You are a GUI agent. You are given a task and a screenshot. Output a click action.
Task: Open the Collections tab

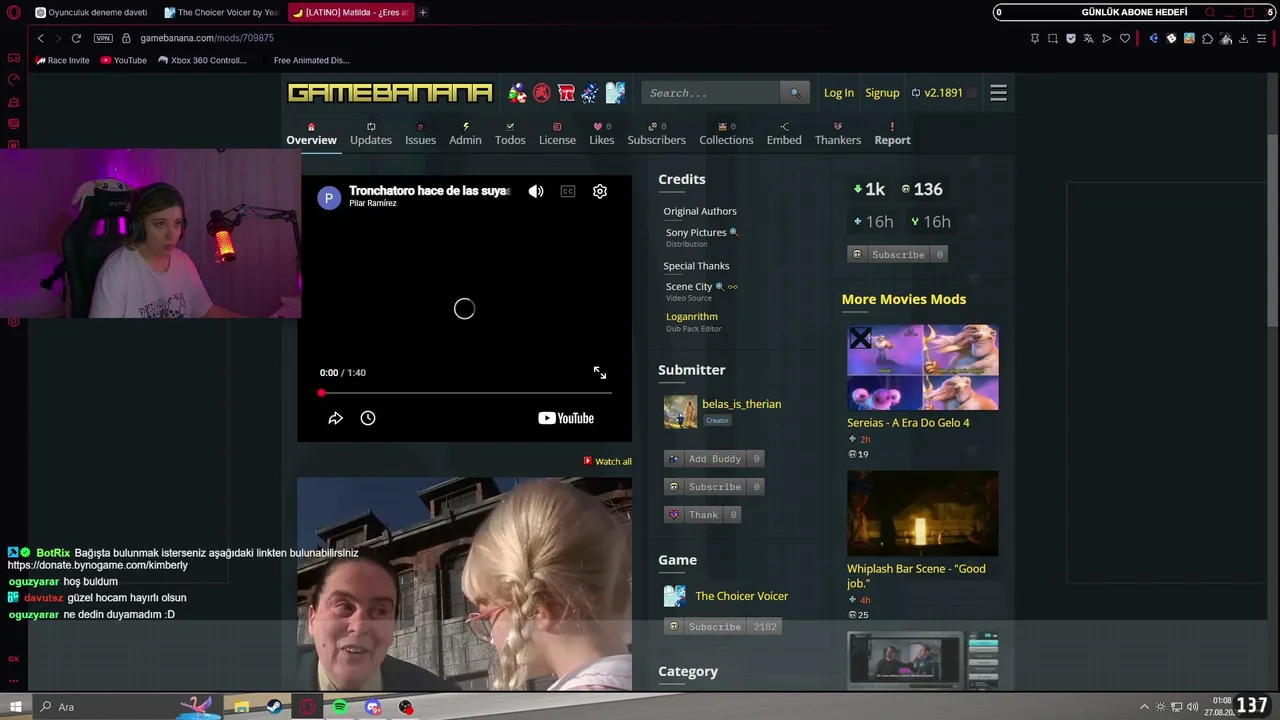click(x=726, y=134)
